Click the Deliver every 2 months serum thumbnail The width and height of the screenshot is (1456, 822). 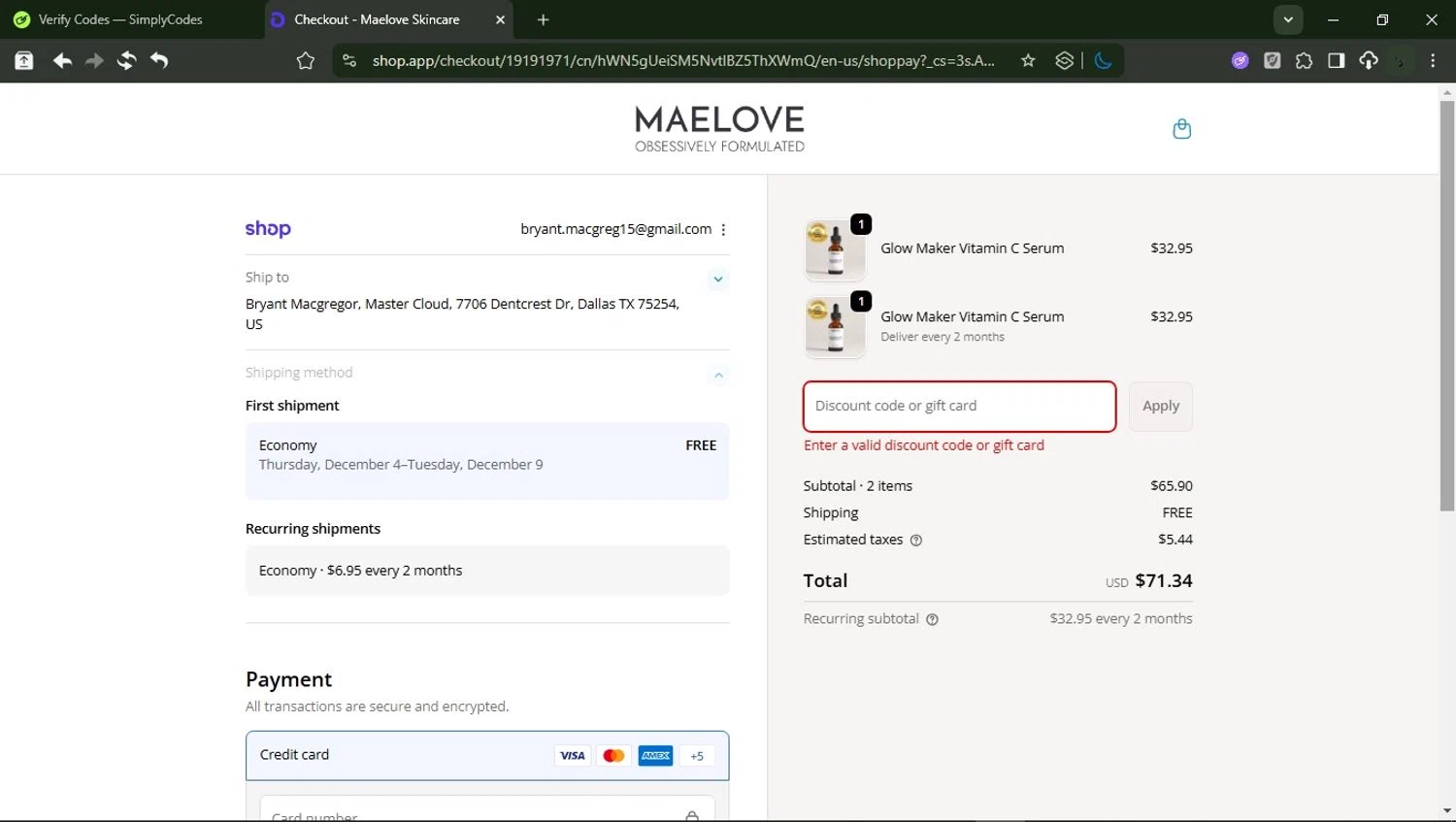coord(835,327)
